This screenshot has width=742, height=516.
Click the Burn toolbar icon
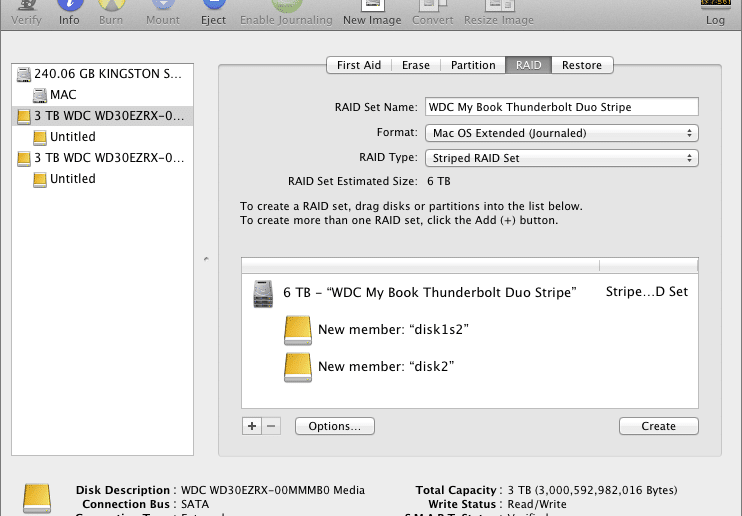pos(111,13)
